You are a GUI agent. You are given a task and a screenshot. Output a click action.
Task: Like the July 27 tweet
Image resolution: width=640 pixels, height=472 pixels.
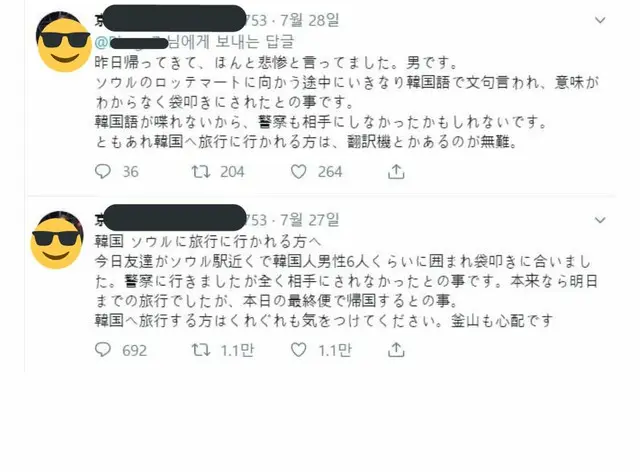point(298,350)
